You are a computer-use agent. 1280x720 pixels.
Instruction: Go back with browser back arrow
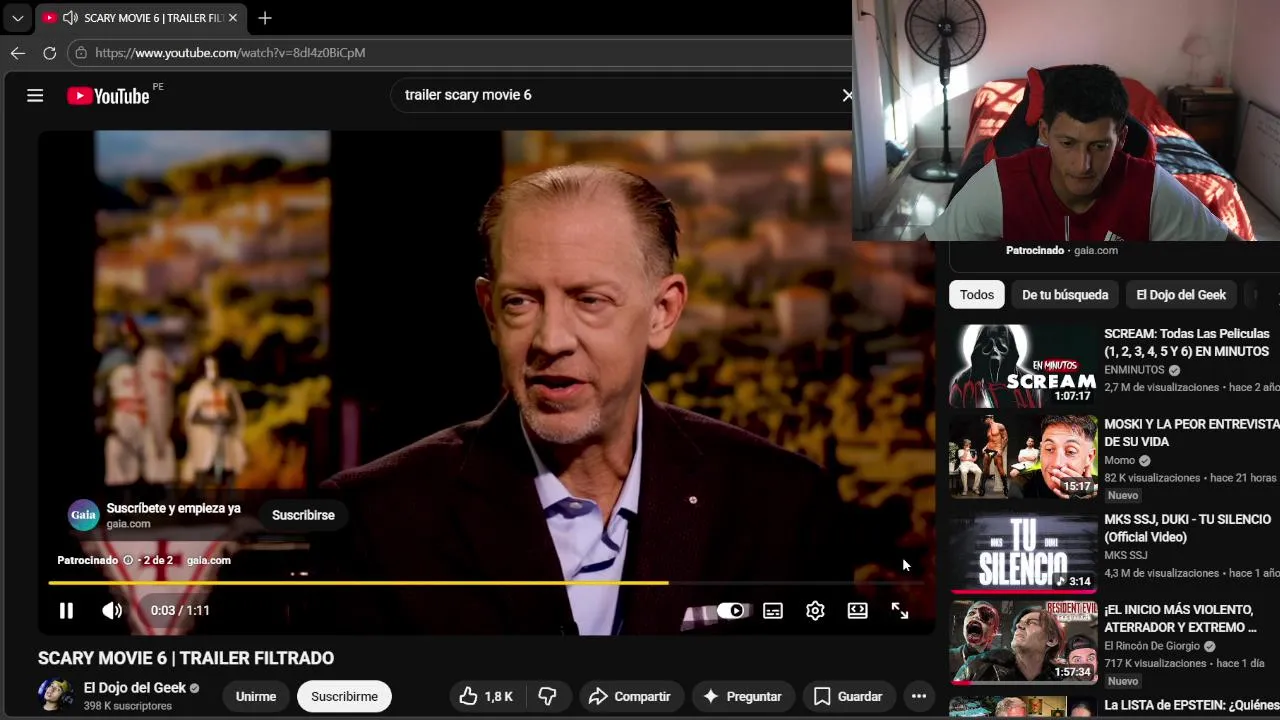click(x=18, y=53)
